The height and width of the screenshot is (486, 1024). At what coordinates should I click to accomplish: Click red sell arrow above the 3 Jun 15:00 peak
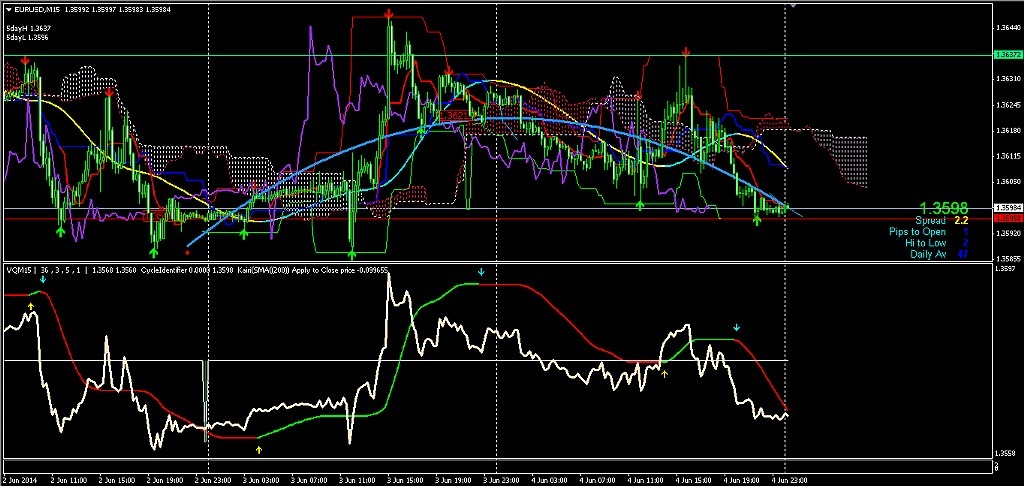point(389,14)
